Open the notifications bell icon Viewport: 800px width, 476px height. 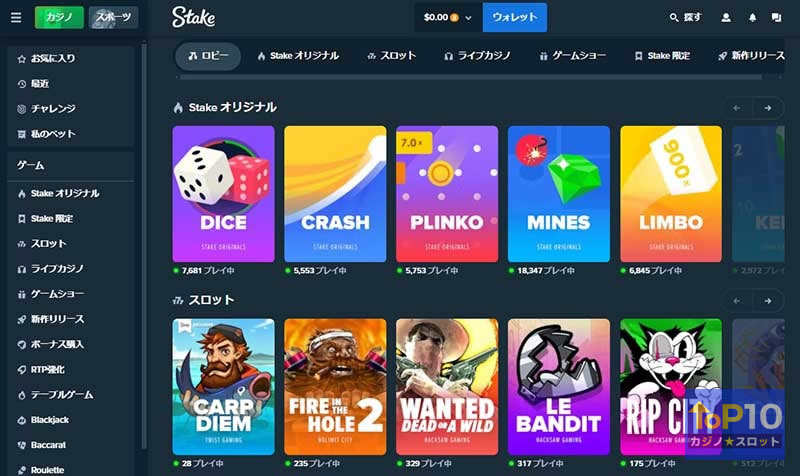pyautogui.click(x=752, y=17)
